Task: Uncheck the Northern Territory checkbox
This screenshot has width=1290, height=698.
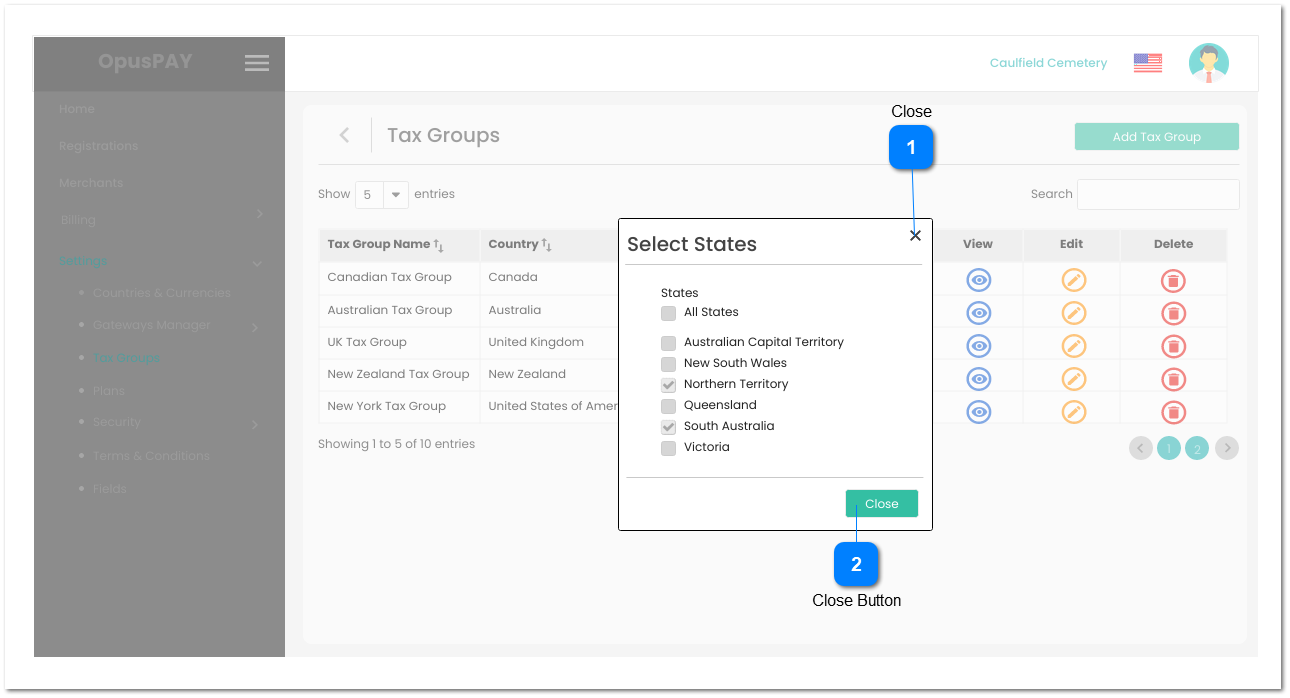Action: coord(668,385)
